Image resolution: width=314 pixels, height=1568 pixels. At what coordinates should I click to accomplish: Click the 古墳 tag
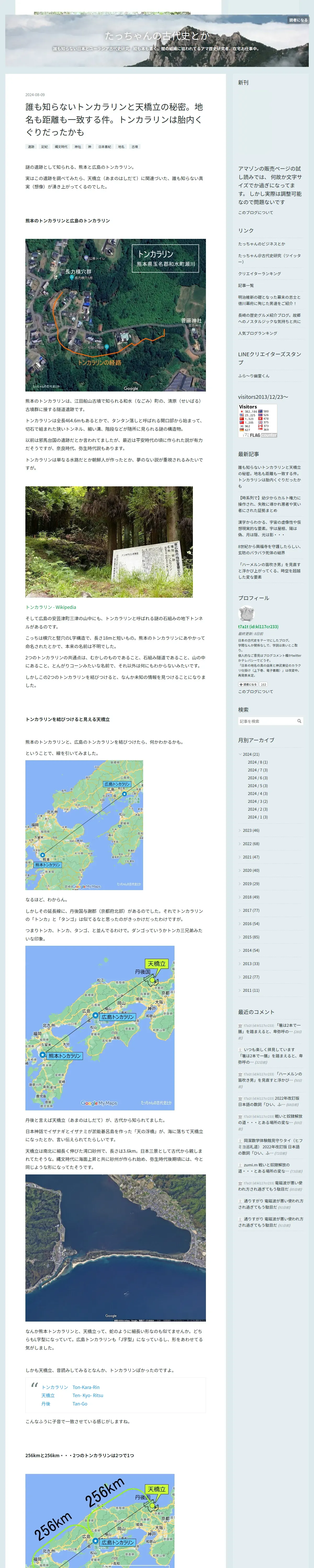tap(135, 147)
